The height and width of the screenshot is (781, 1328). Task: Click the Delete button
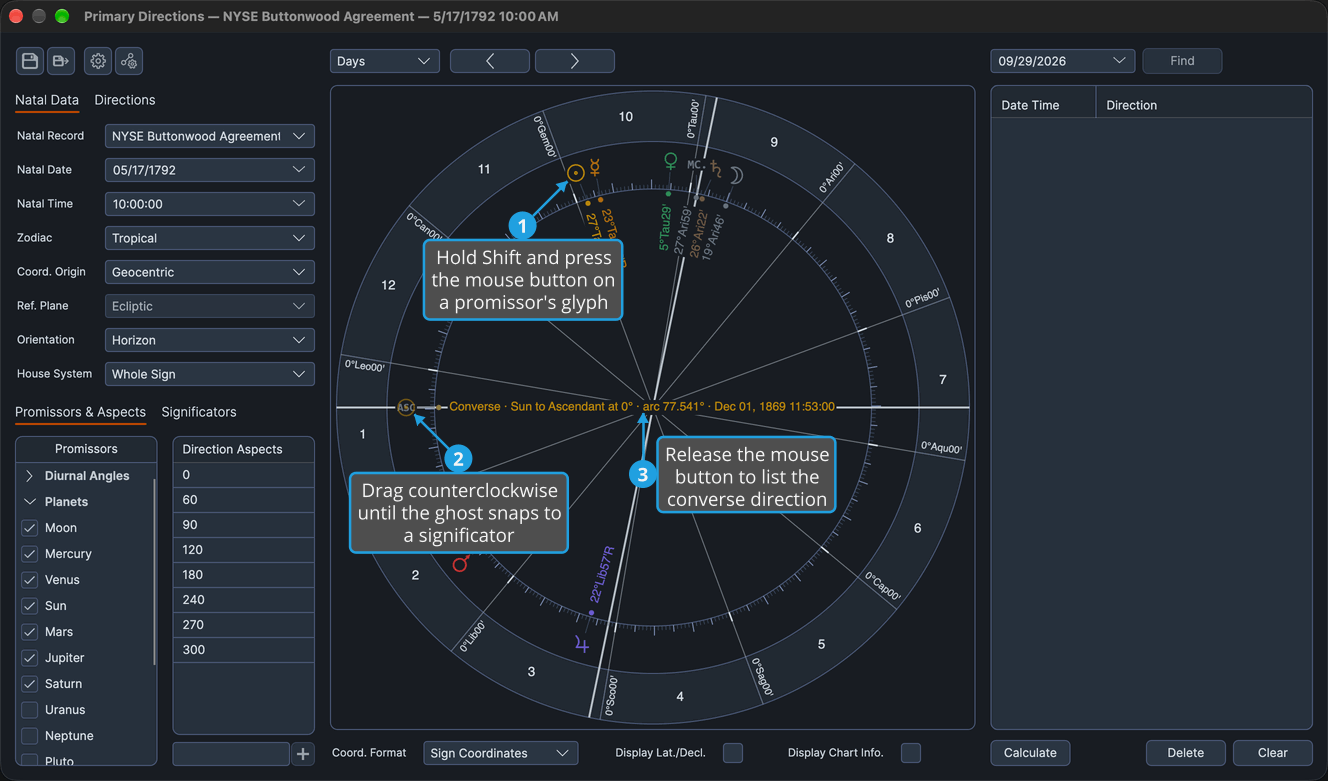point(1186,753)
